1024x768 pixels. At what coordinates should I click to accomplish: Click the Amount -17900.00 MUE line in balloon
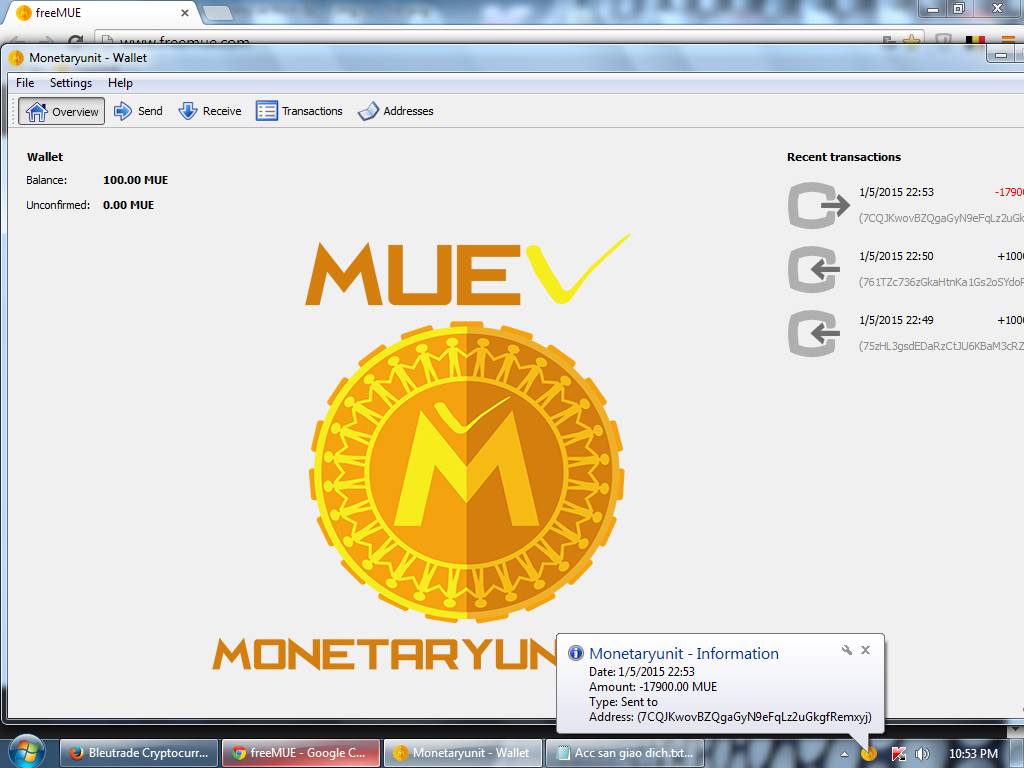click(x=653, y=687)
